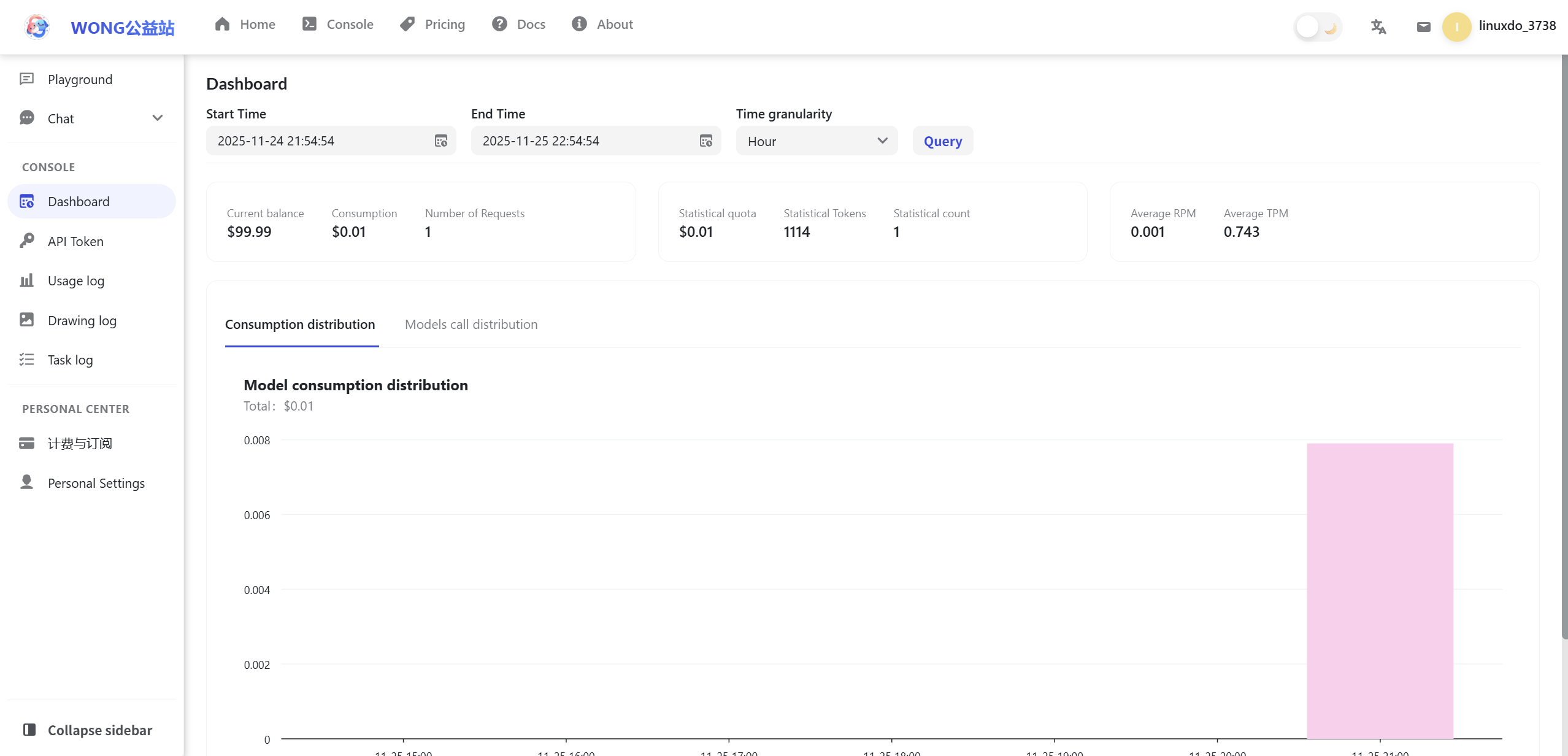Open API Token page from sidebar
The image size is (1568, 756).
pos(75,241)
